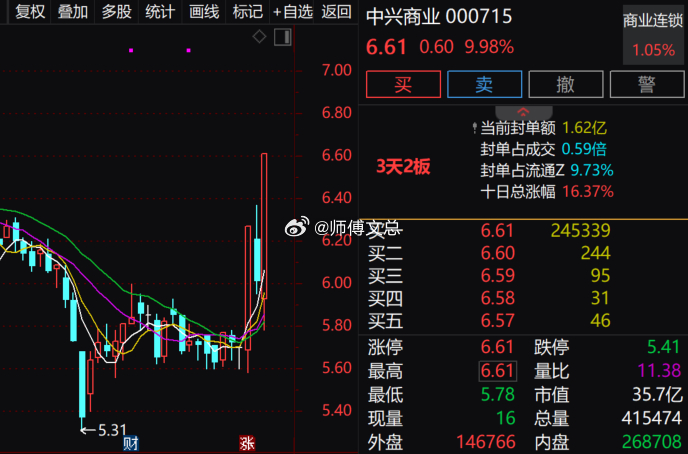Screen dimensions: 688x454
Task: Click 封单占流通Z value 9.73%
Action: [x=591, y=170]
